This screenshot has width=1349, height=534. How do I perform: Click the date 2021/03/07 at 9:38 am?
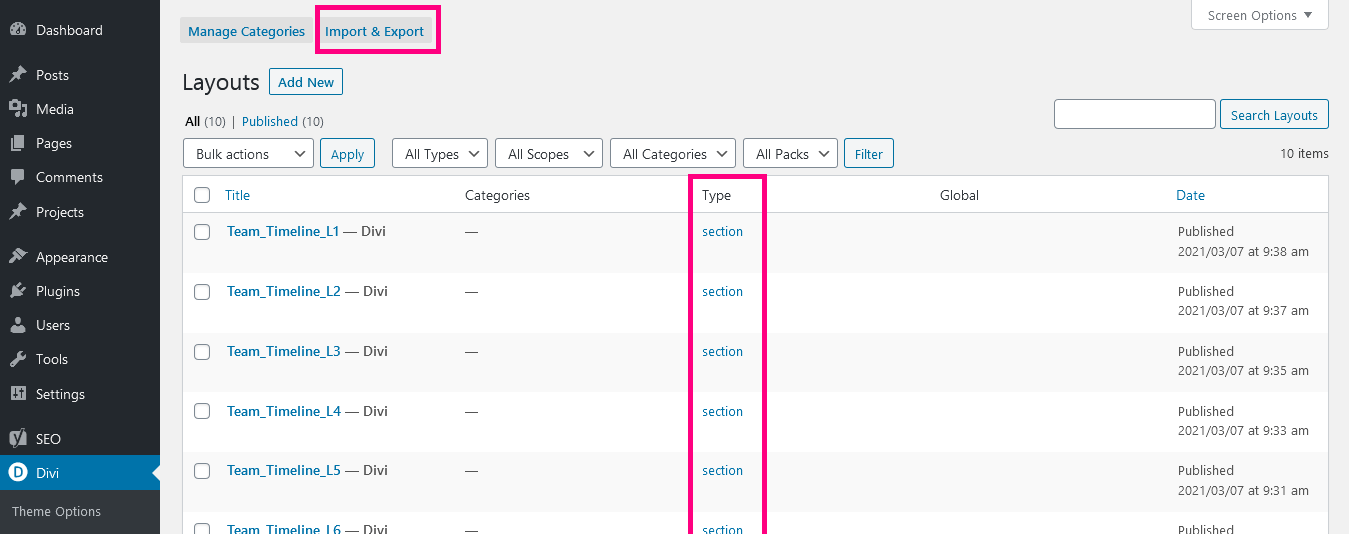[1243, 251]
